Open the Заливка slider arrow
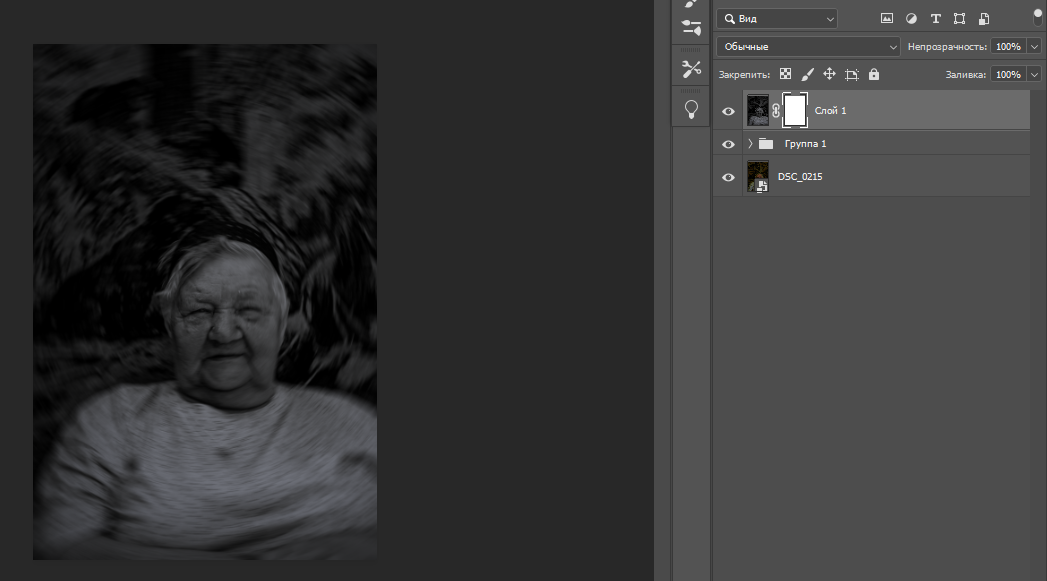The height and width of the screenshot is (581, 1047). click(x=1034, y=75)
